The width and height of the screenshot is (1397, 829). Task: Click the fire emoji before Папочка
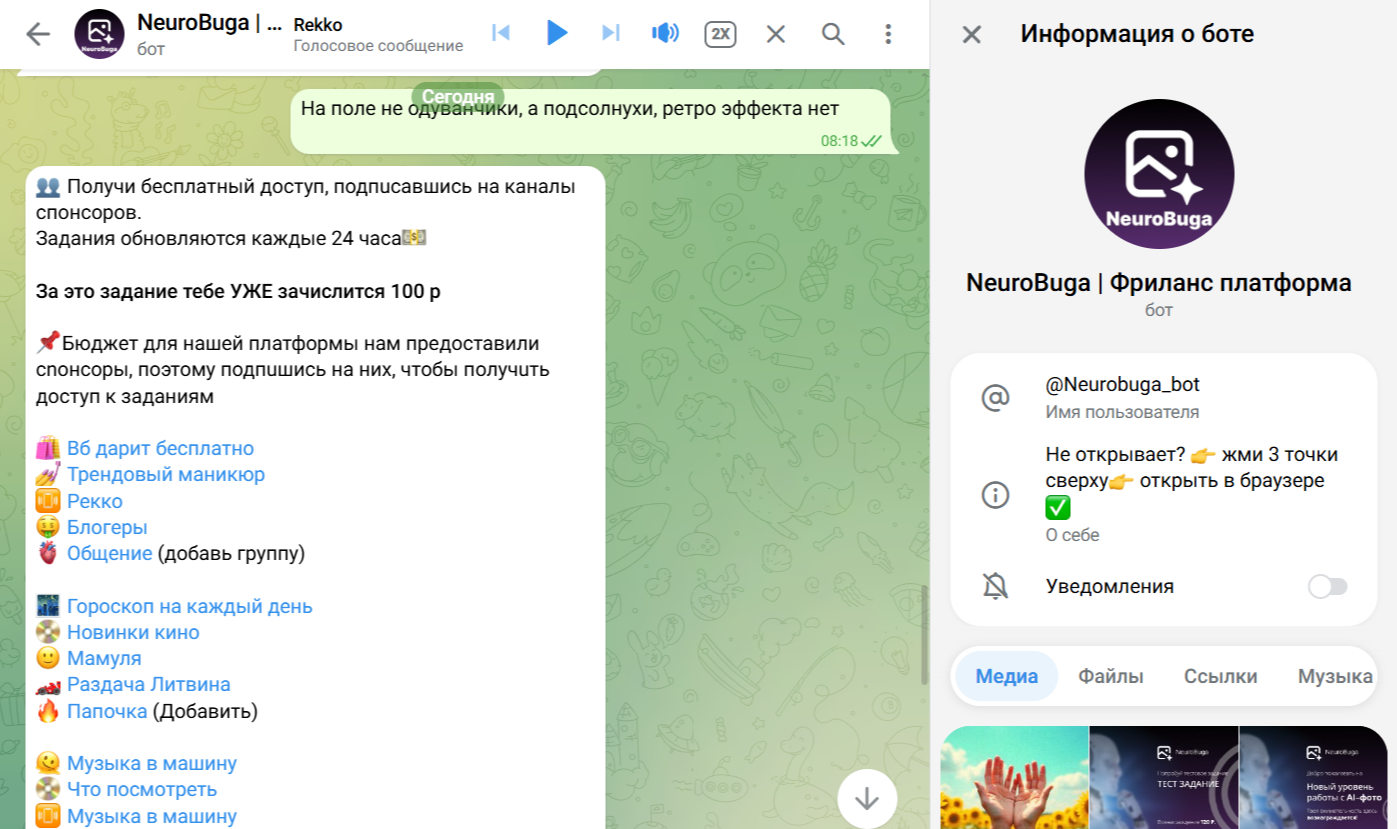(x=48, y=711)
